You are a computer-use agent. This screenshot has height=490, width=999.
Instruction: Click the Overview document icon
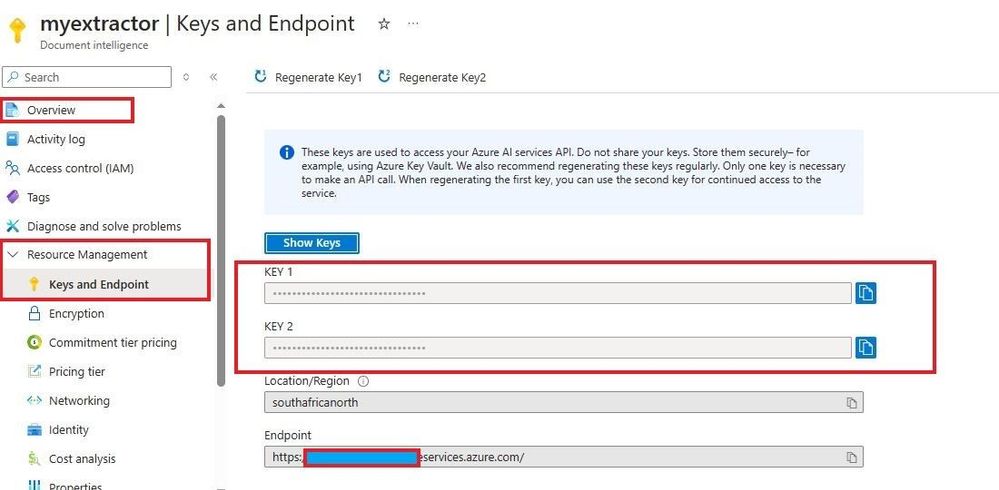(x=12, y=110)
